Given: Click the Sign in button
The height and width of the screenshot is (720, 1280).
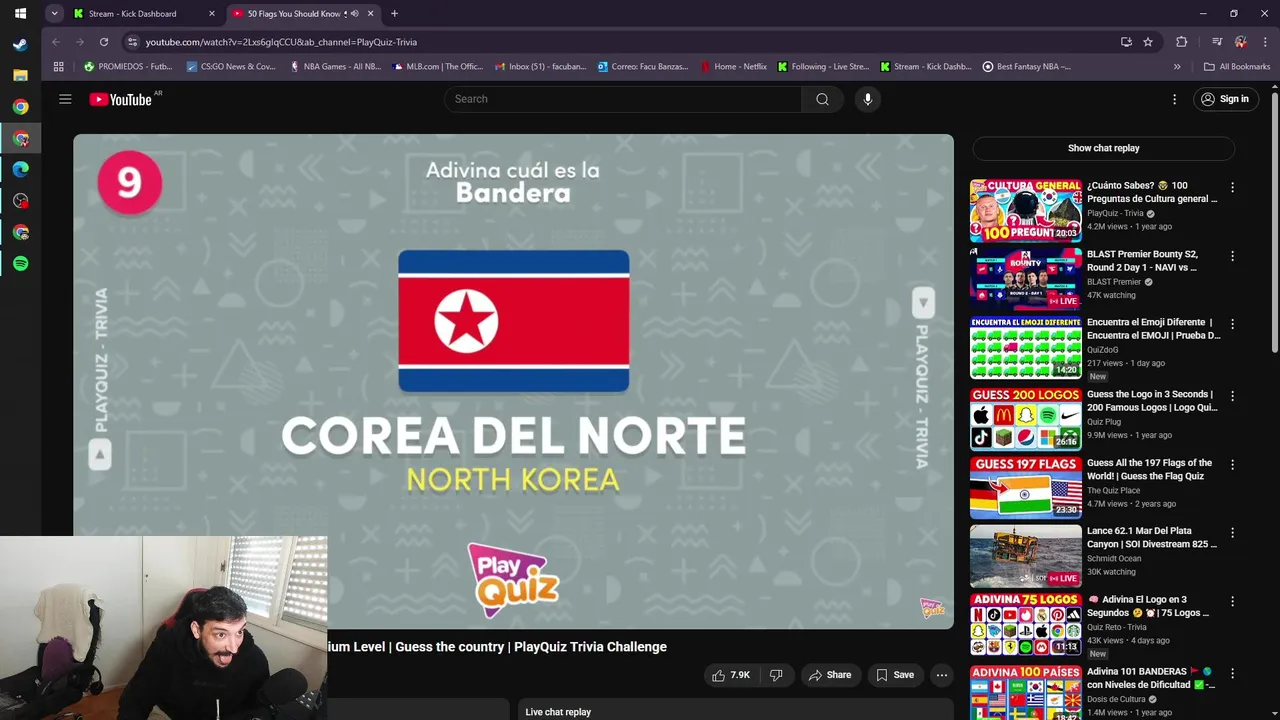Looking at the screenshot, I should click(1225, 99).
